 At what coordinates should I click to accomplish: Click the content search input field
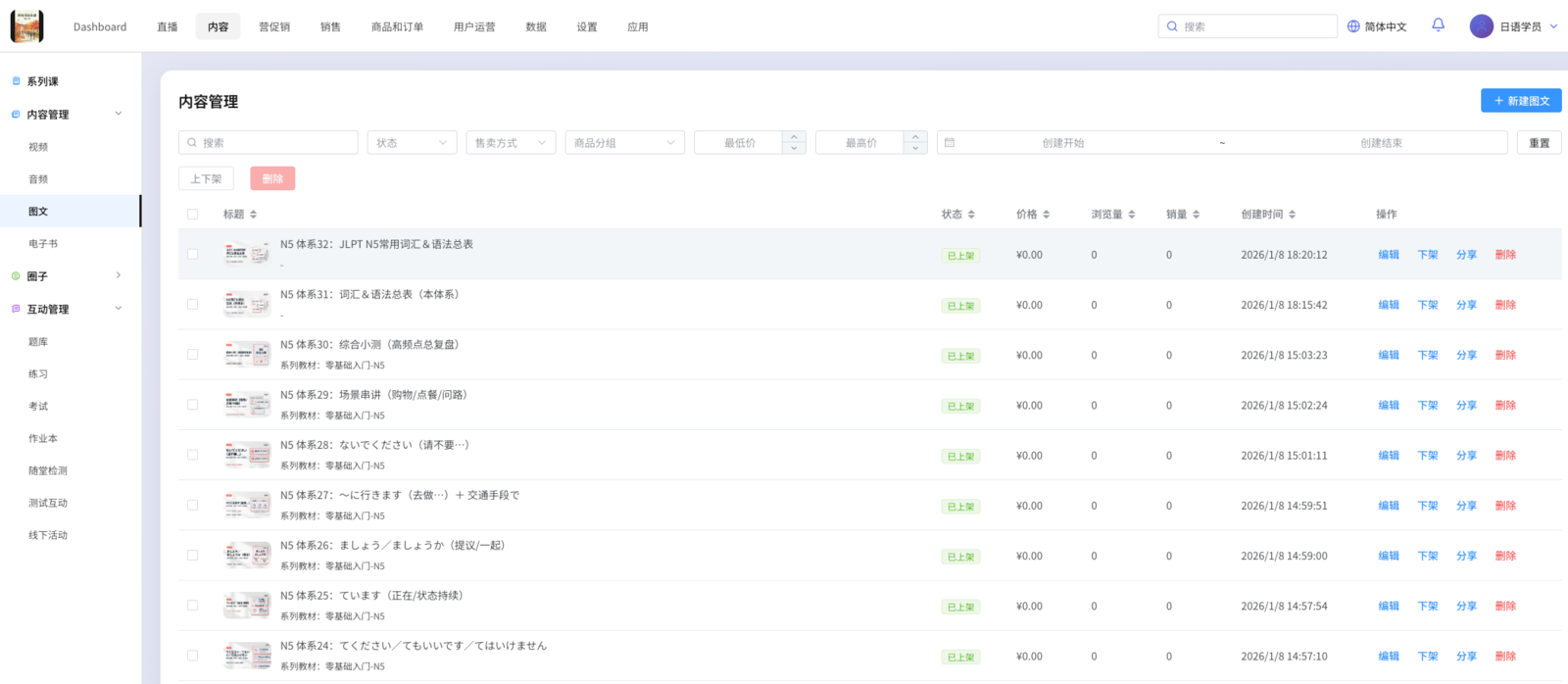pyautogui.click(x=269, y=143)
